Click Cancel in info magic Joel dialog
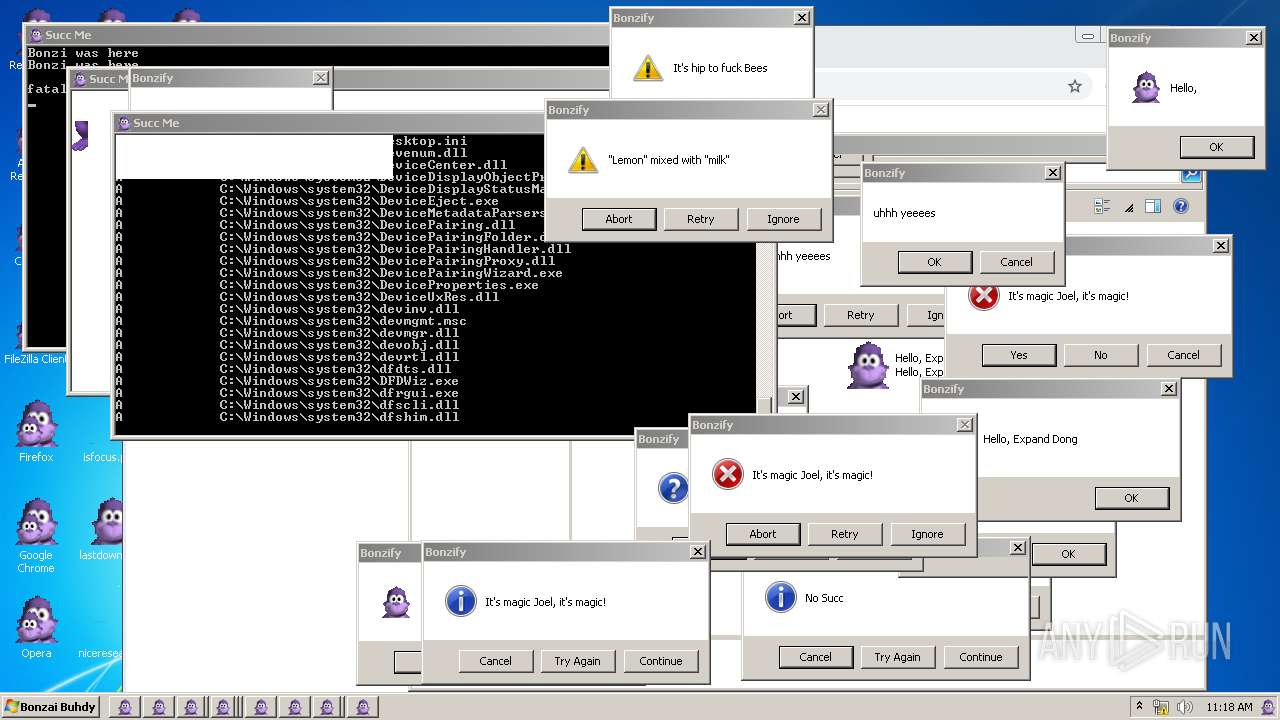 [495, 661]
